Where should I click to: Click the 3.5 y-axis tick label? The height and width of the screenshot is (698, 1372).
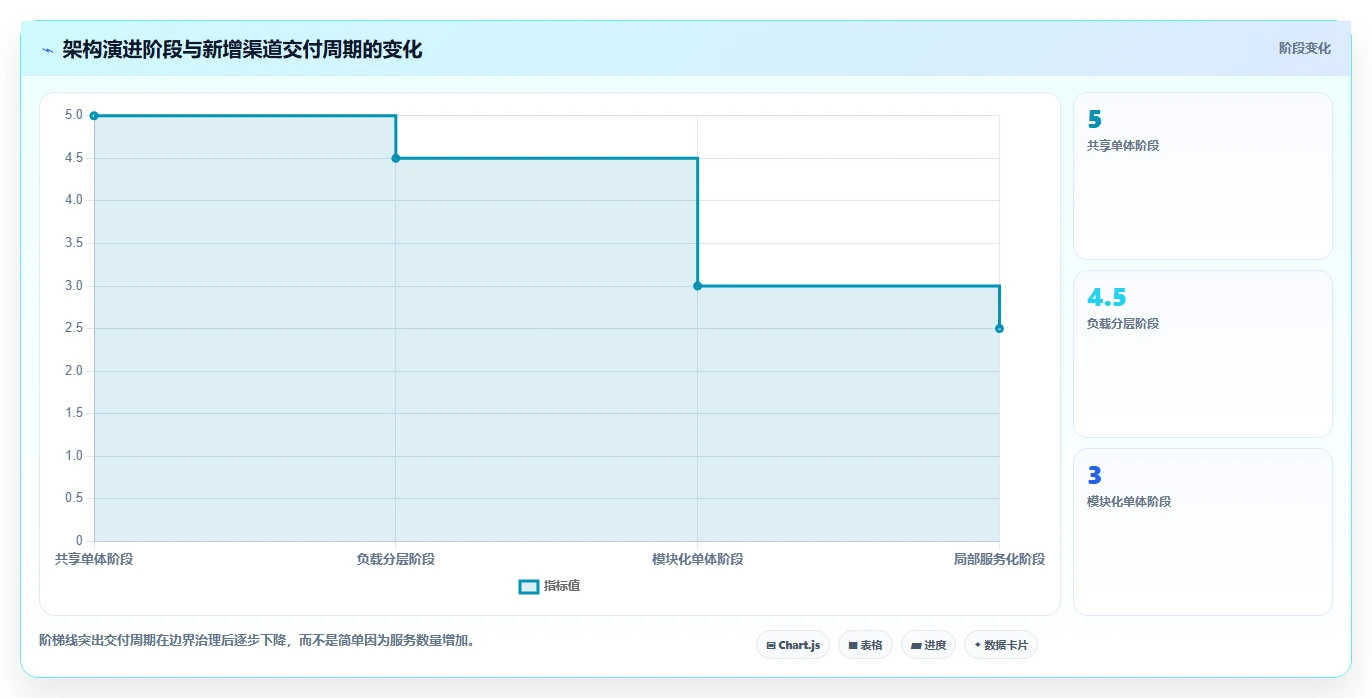tap(74, 243)
